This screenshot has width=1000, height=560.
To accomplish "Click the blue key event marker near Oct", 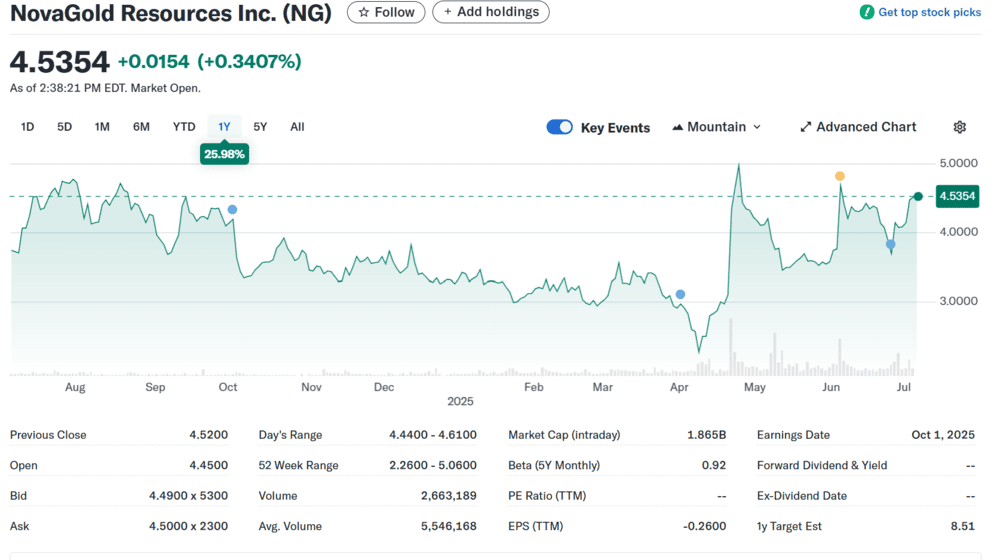I will click(x=232, y=210).
